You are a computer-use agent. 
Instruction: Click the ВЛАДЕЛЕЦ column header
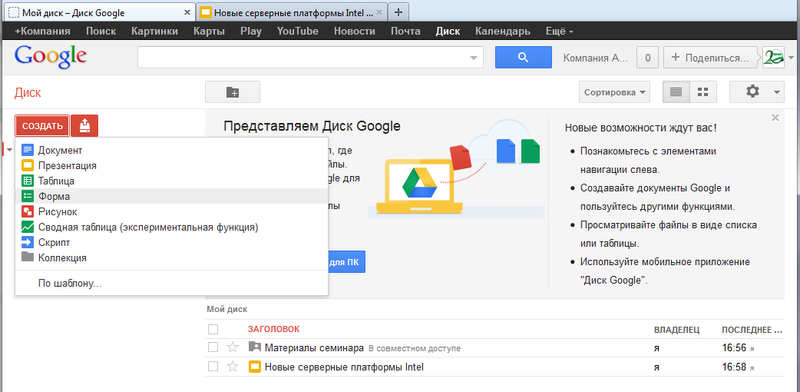[x=677, y=330]
